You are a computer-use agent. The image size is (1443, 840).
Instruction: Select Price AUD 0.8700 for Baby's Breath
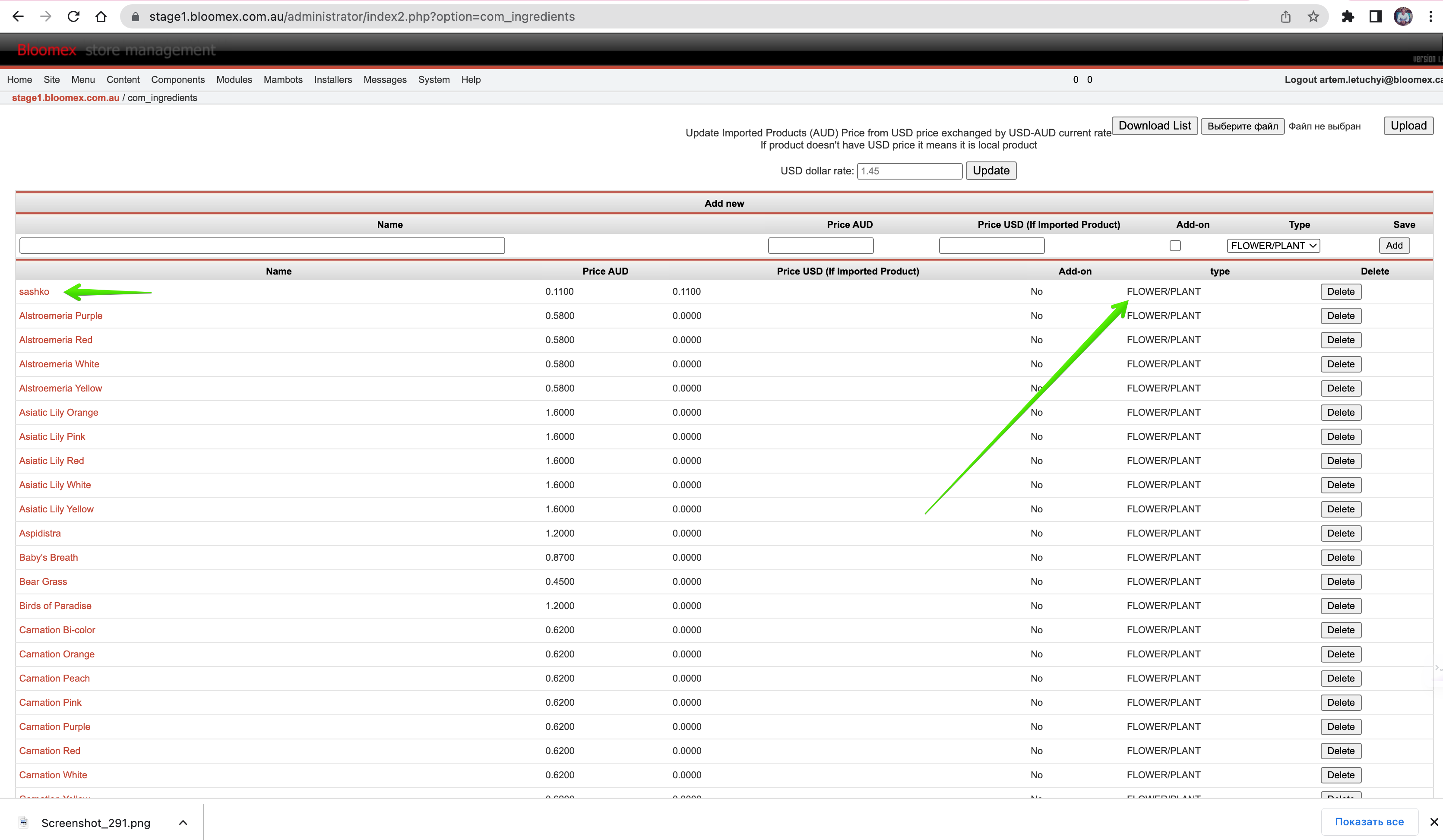[x=560, y=557]
